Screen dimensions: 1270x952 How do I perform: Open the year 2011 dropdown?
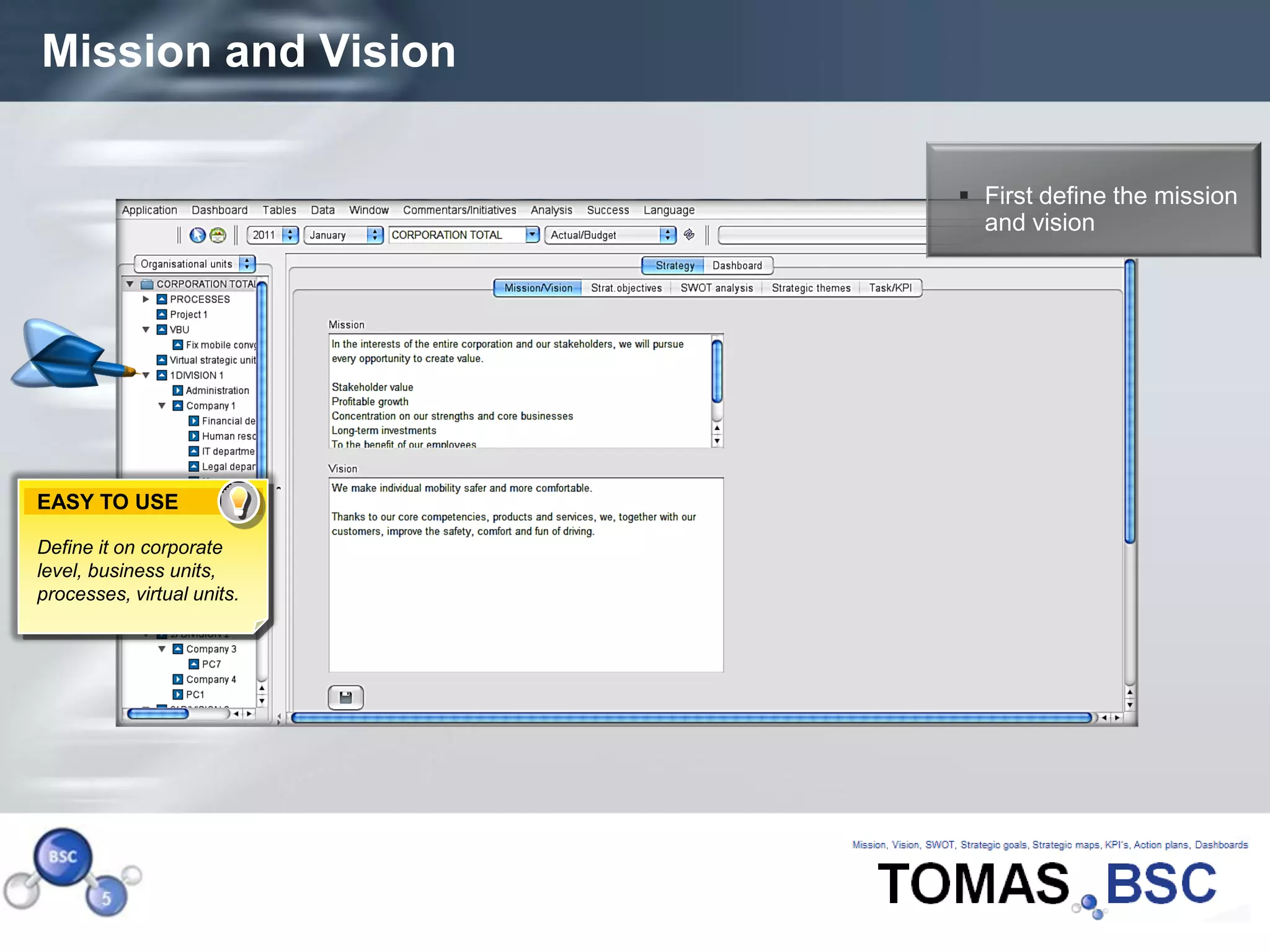coord(273,236)
